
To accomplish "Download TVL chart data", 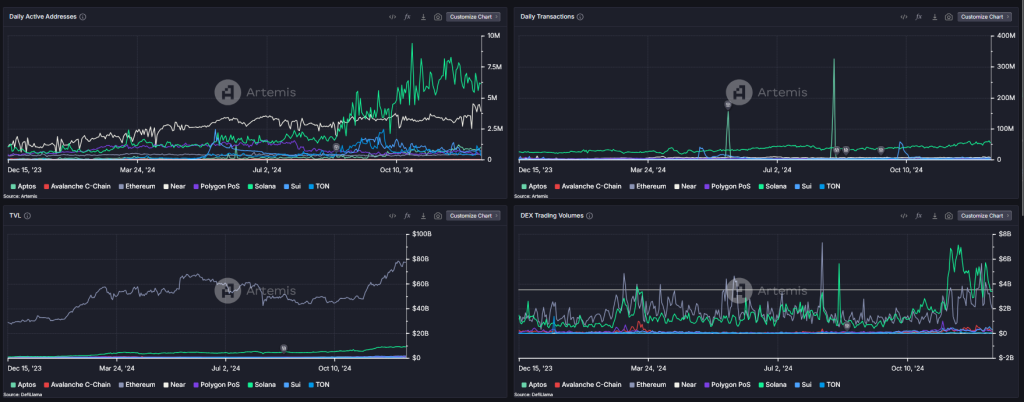I will coord(423,216).
